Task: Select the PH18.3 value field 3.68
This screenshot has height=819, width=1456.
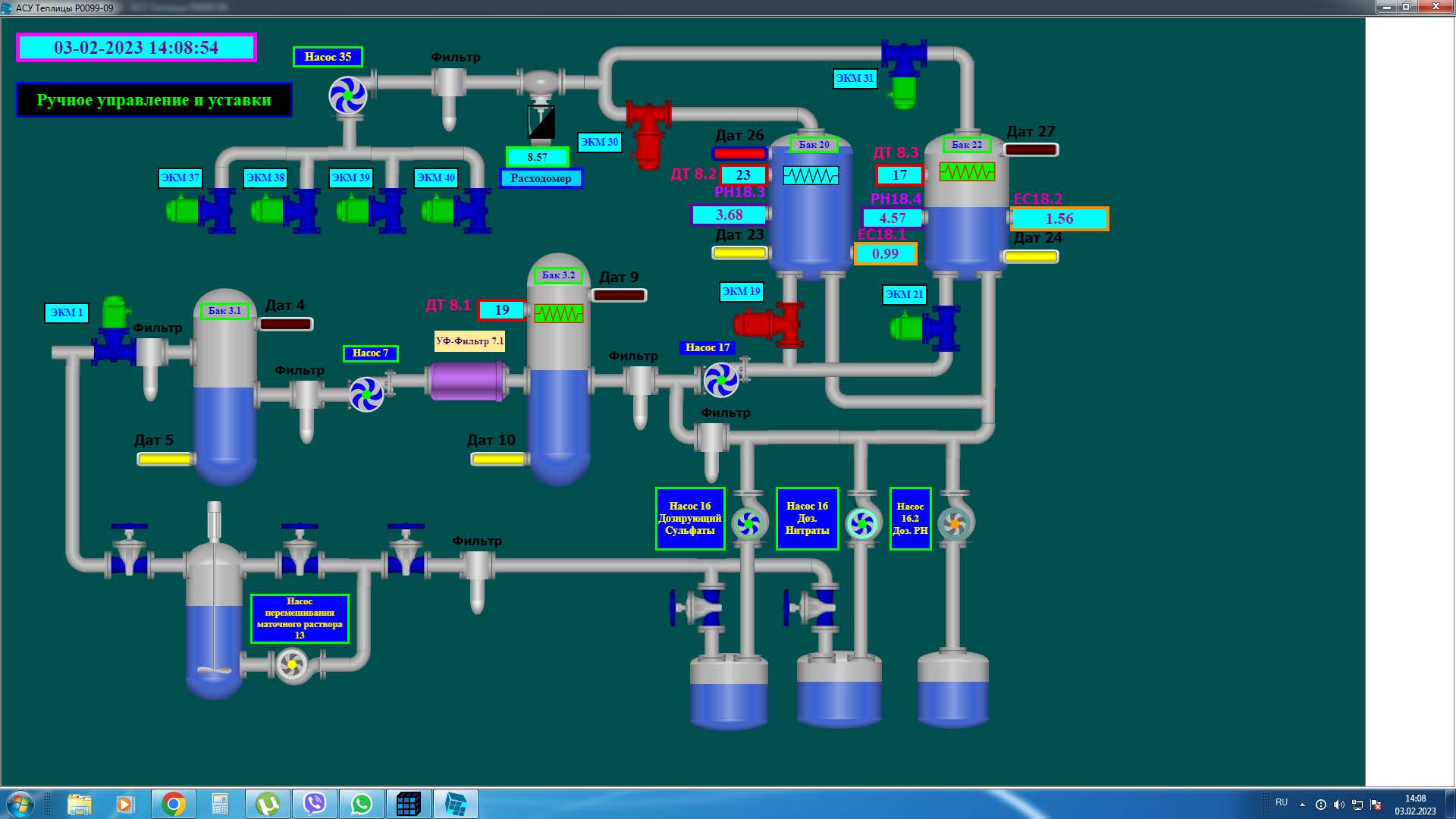Action: pos(730,215)
